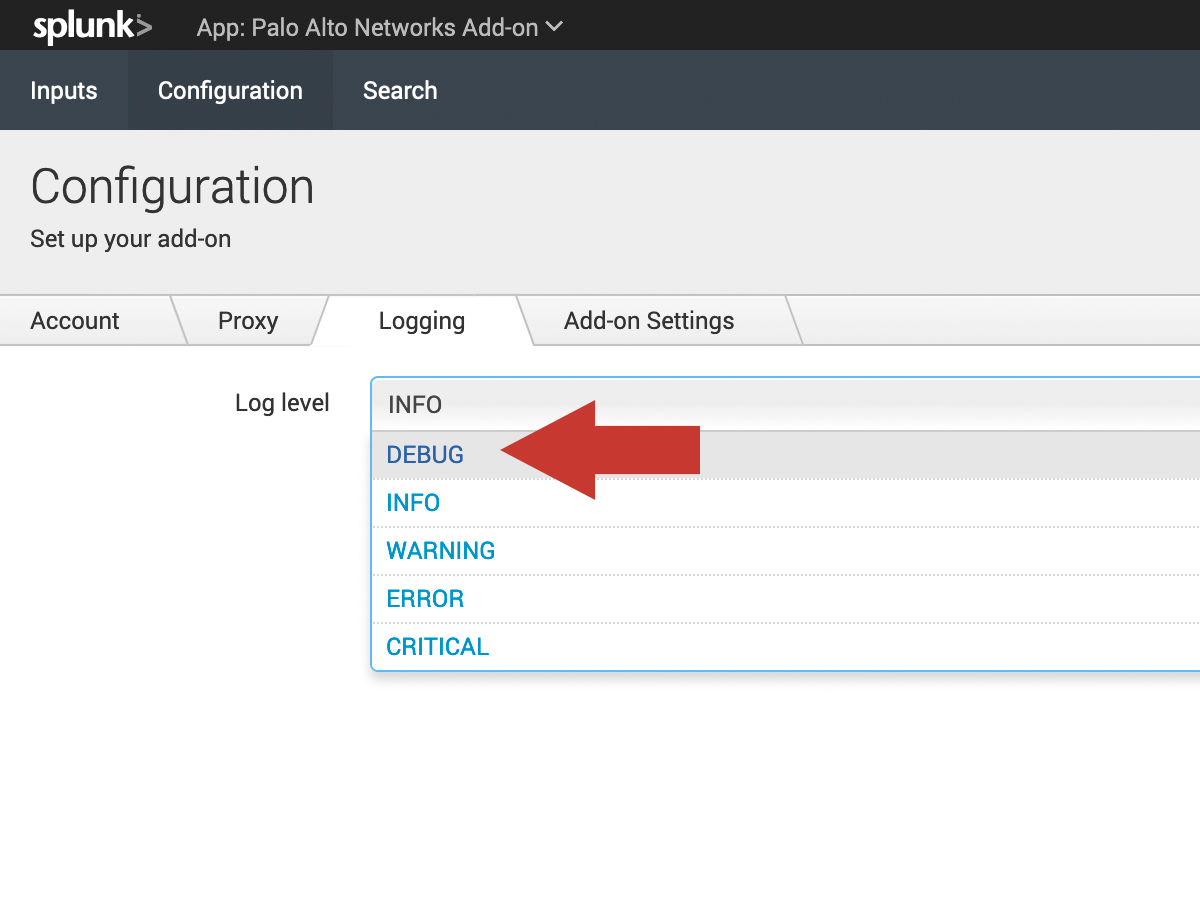Viewport: 1200px width, 900px height.
Task: Switch to the Account tab
Action: [75, 321]
